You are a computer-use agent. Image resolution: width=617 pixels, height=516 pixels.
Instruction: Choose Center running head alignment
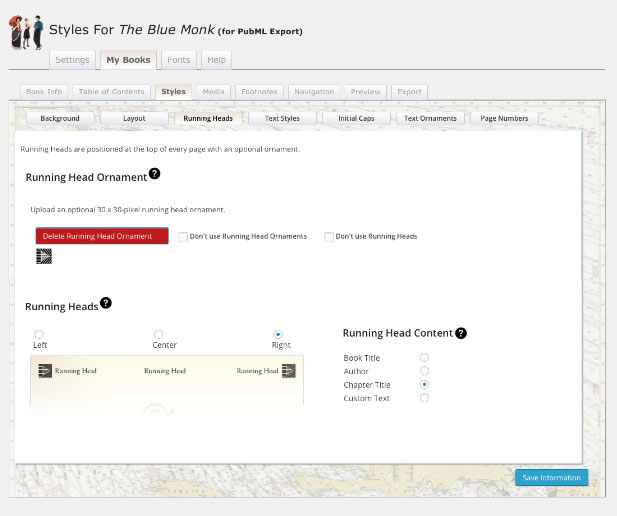(158, 335)
